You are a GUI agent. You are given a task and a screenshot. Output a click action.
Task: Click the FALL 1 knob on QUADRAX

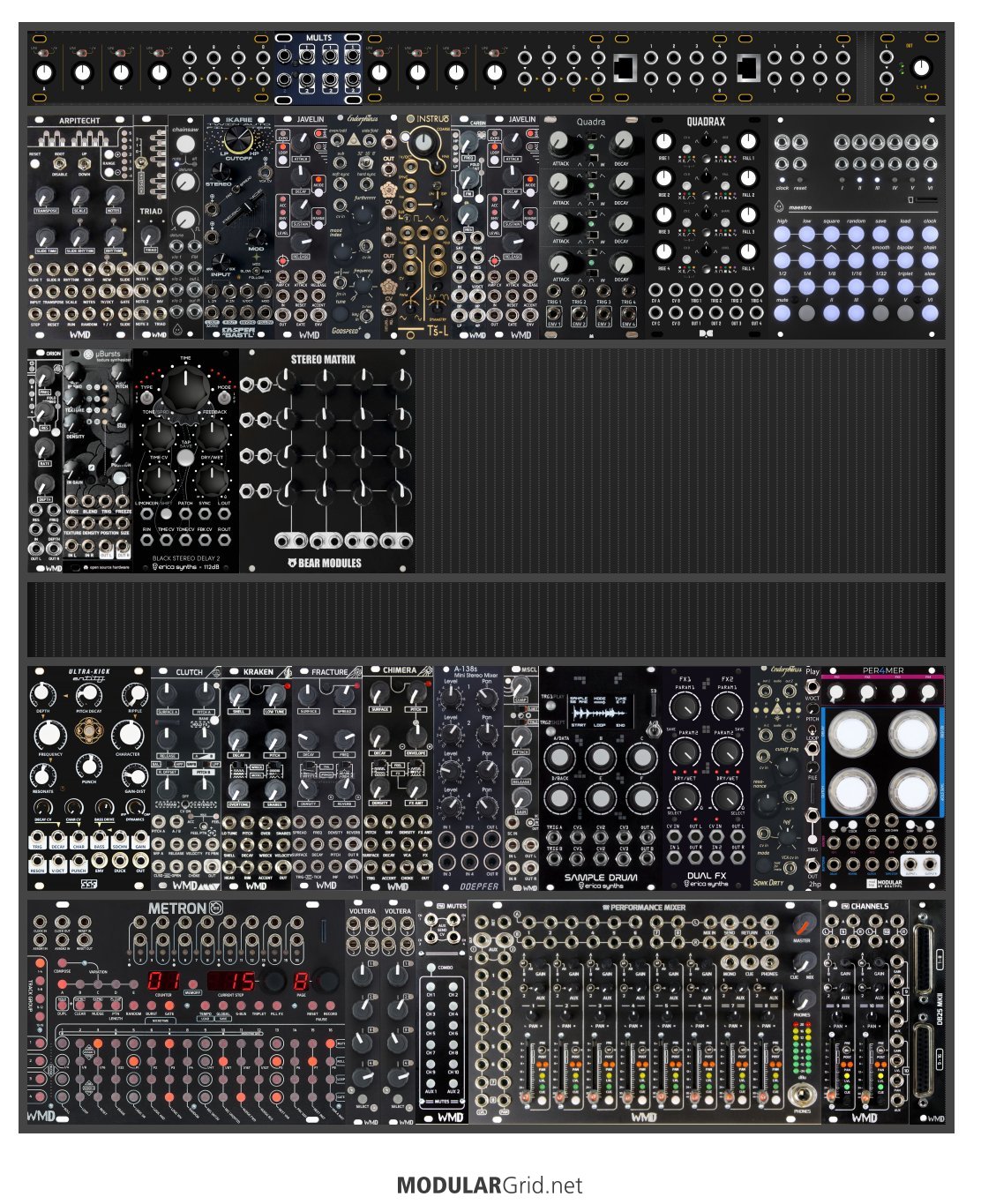(x=748, y=142)
